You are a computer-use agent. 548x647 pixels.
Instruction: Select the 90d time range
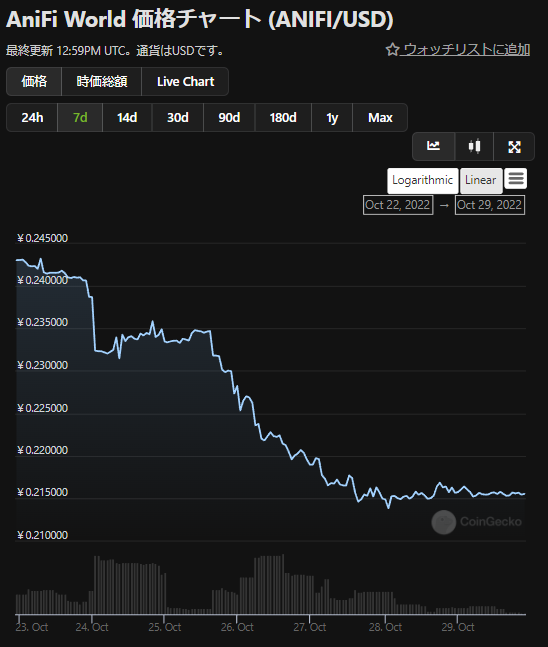[x=229, y=118]
